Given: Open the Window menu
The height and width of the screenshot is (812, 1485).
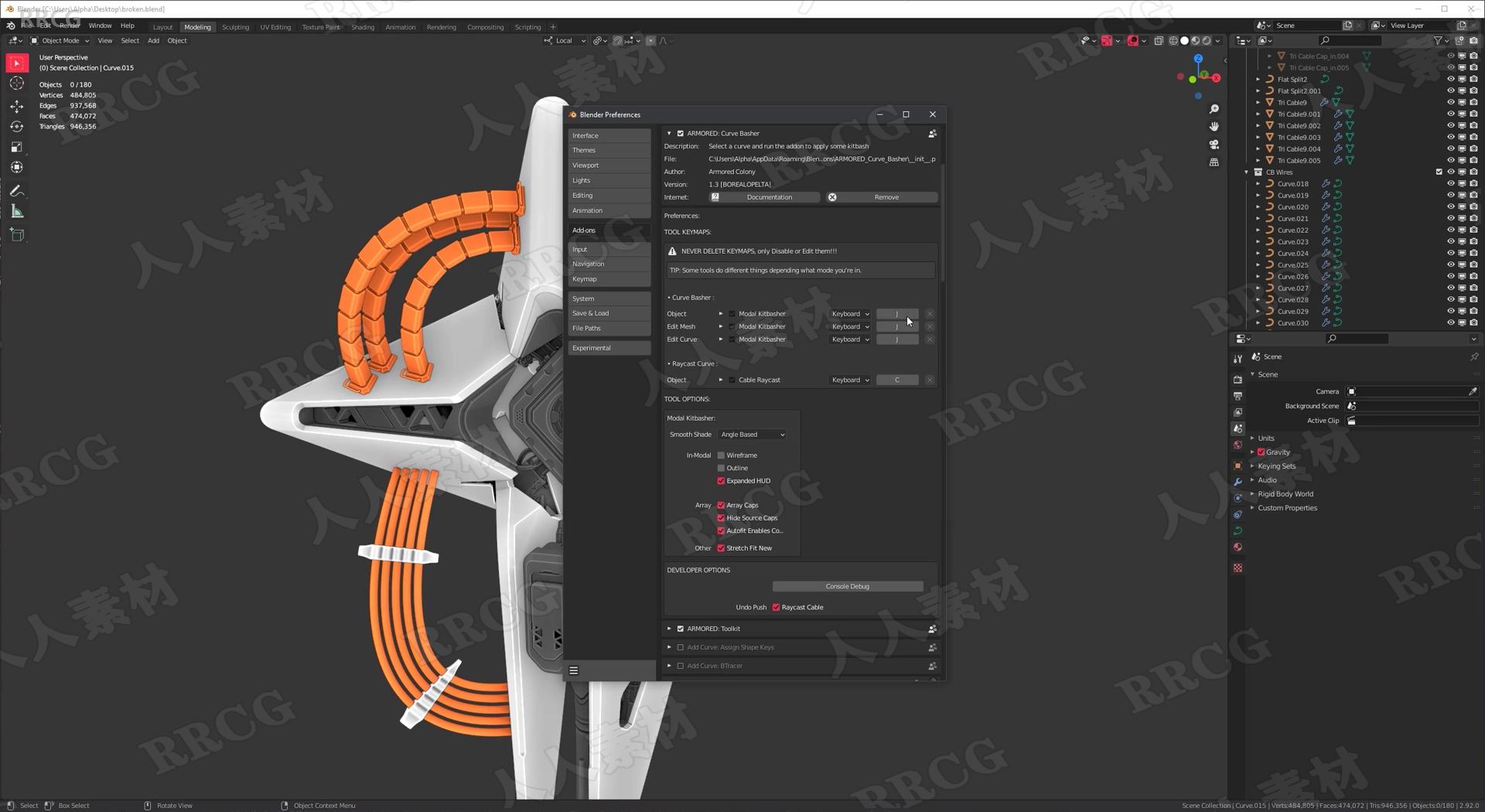Looking at the screenshot, I should (x=100, y=26).
